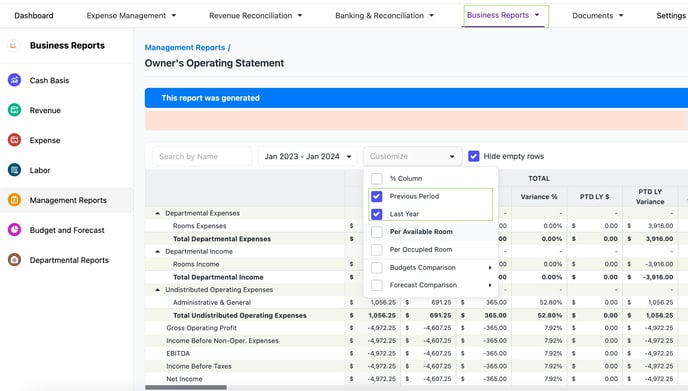This screenshot has height=391, width=688.
Task: Switch to the Dashboard tab
Action: (34, 15)
